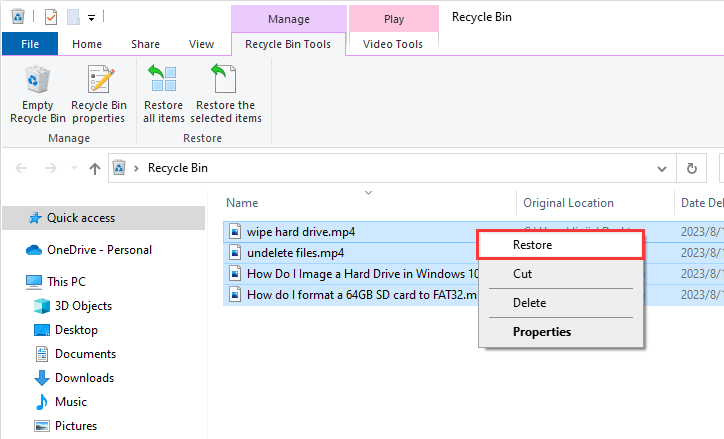This screenshot has height=439, width=724.
Task: Select Properties in the context menu
Action: pos(541,332)
